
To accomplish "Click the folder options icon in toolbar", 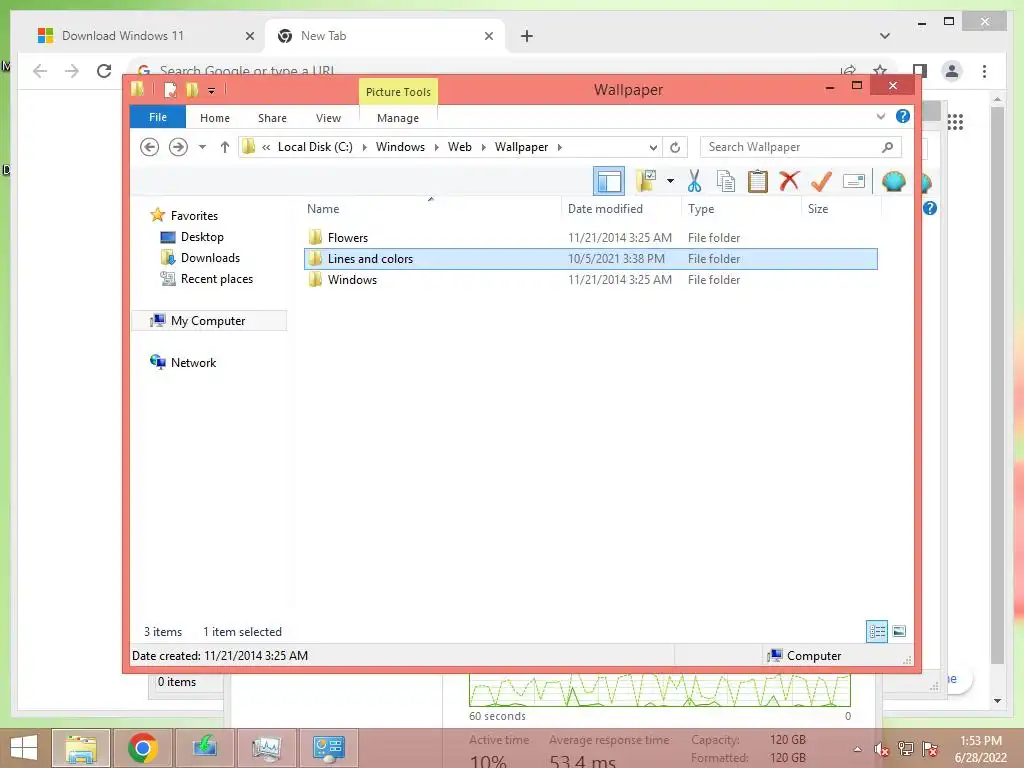I will click(x=647, y=181).
